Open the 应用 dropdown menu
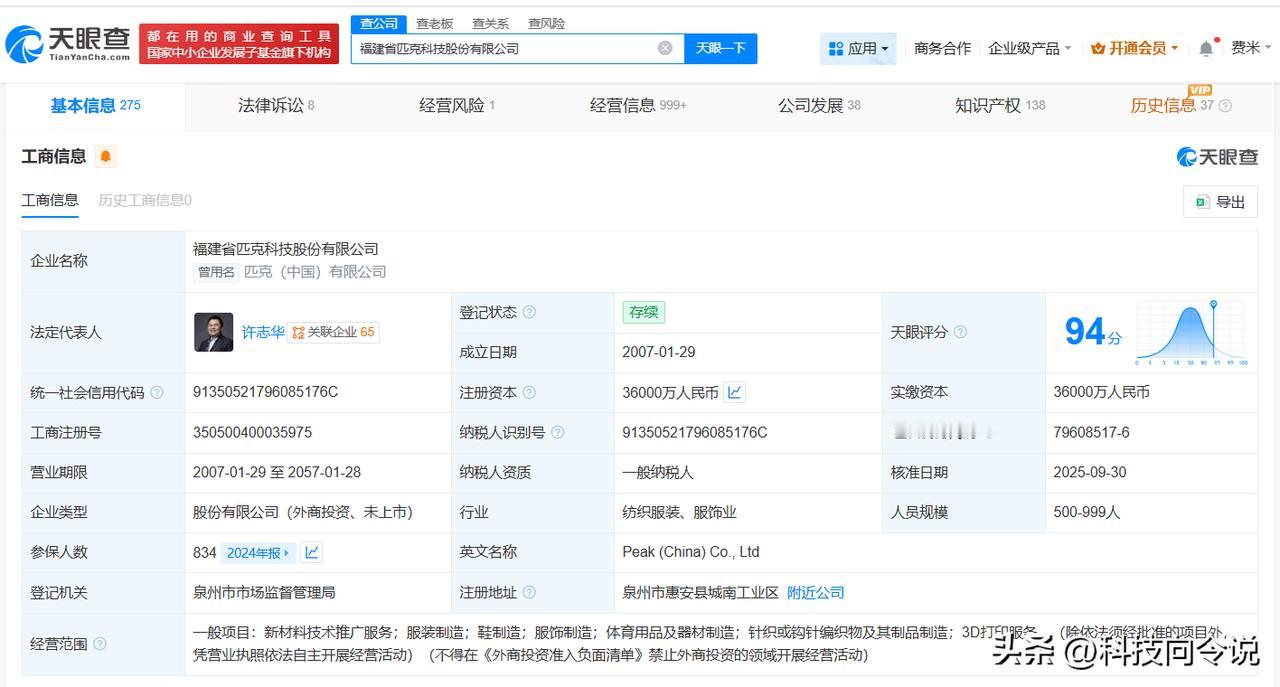 858,48
